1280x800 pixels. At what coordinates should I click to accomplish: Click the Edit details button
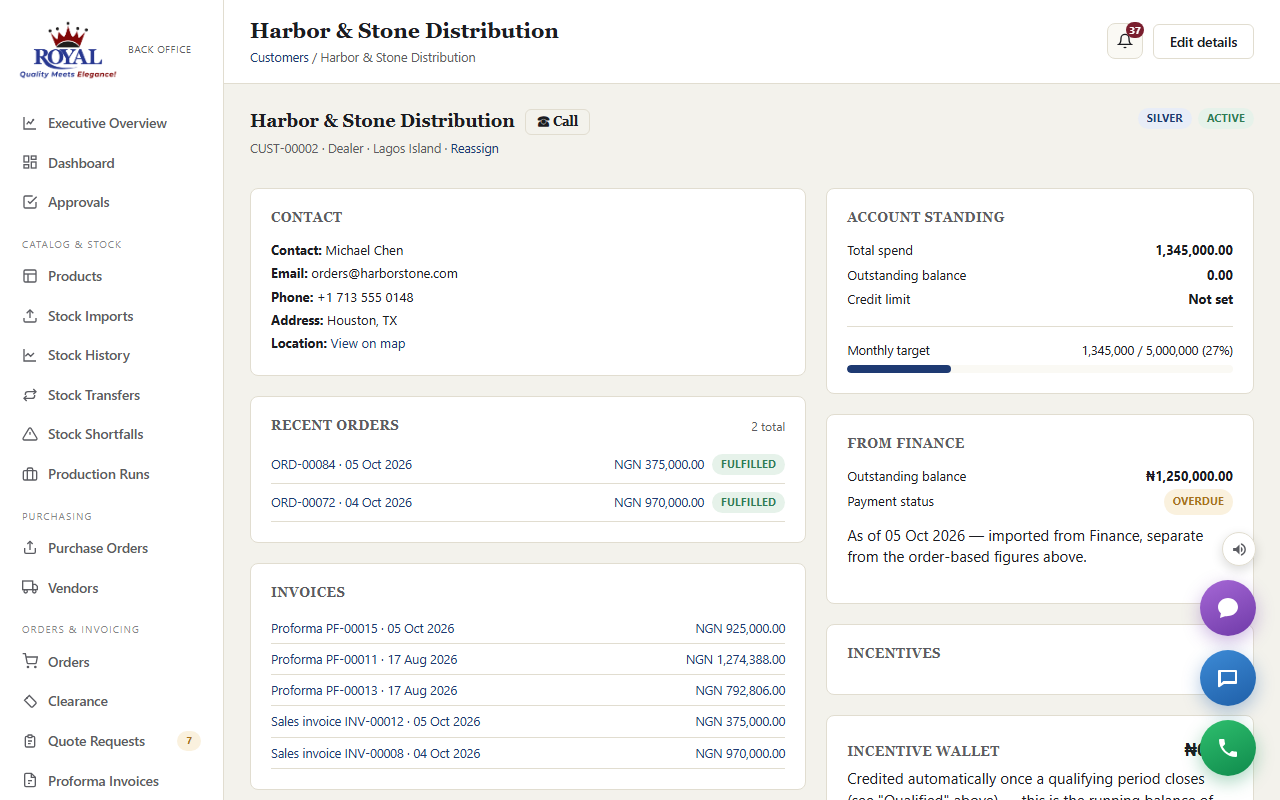(1203, 42)
